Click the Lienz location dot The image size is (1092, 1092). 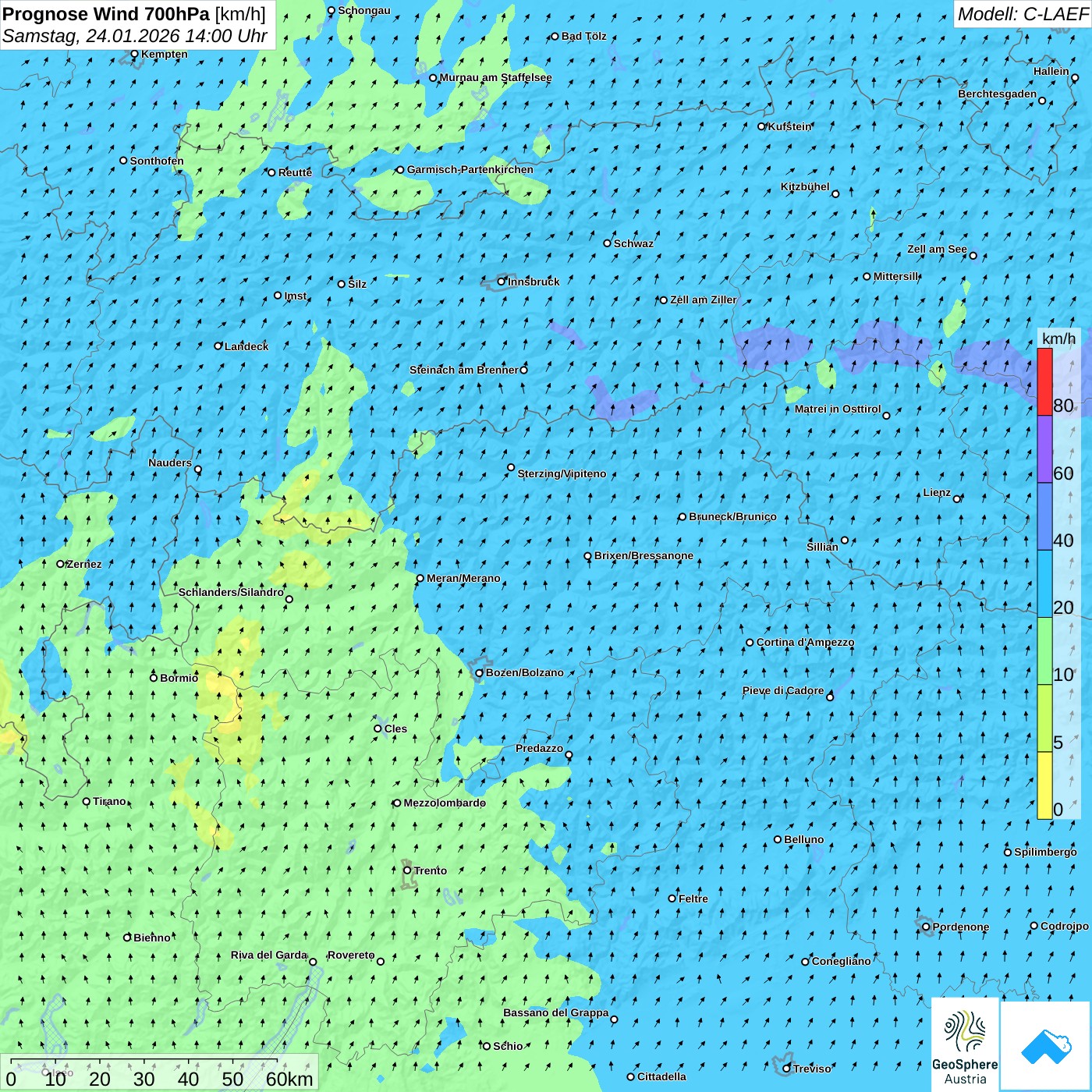click(x=957, y=498)
